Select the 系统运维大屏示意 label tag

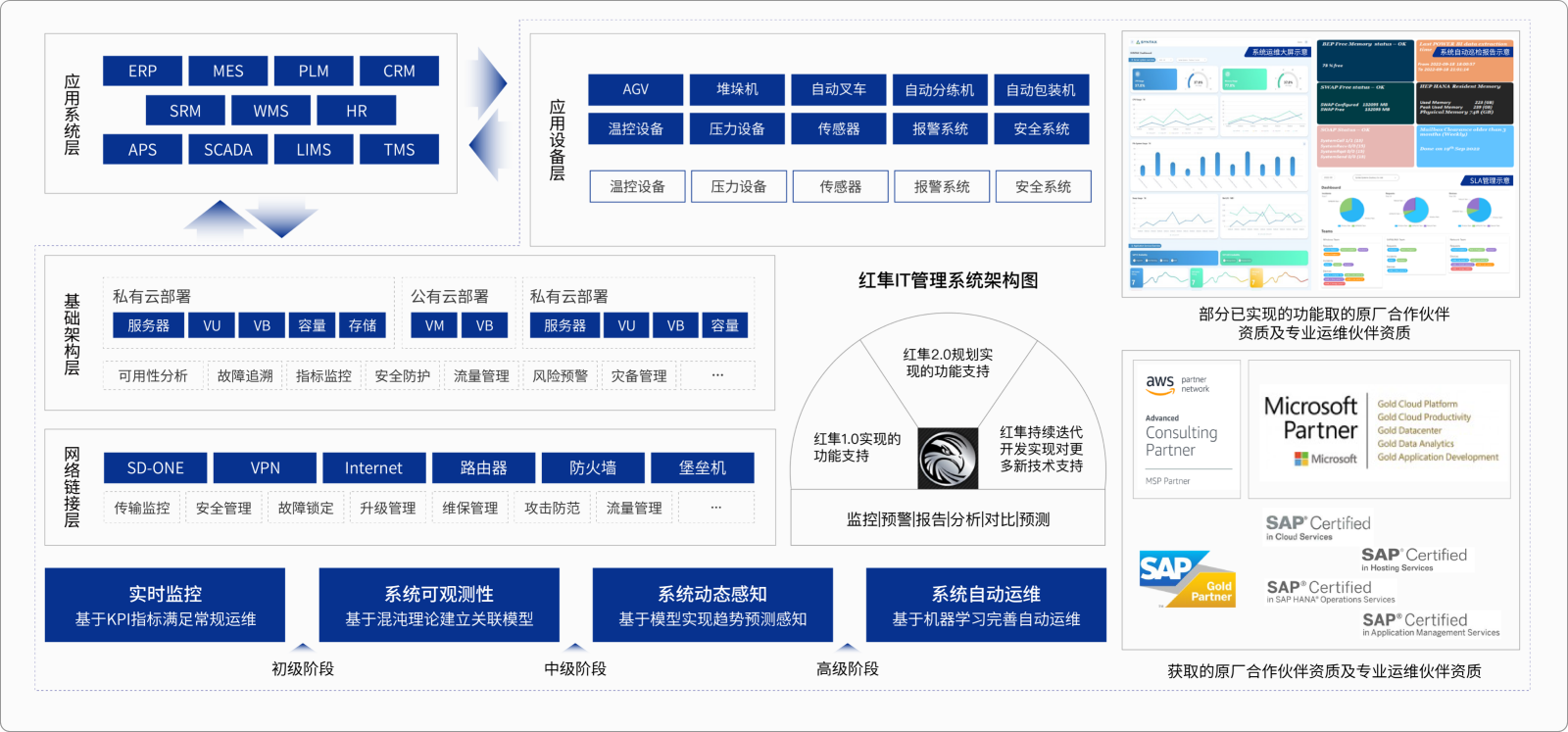point(1280,52)
